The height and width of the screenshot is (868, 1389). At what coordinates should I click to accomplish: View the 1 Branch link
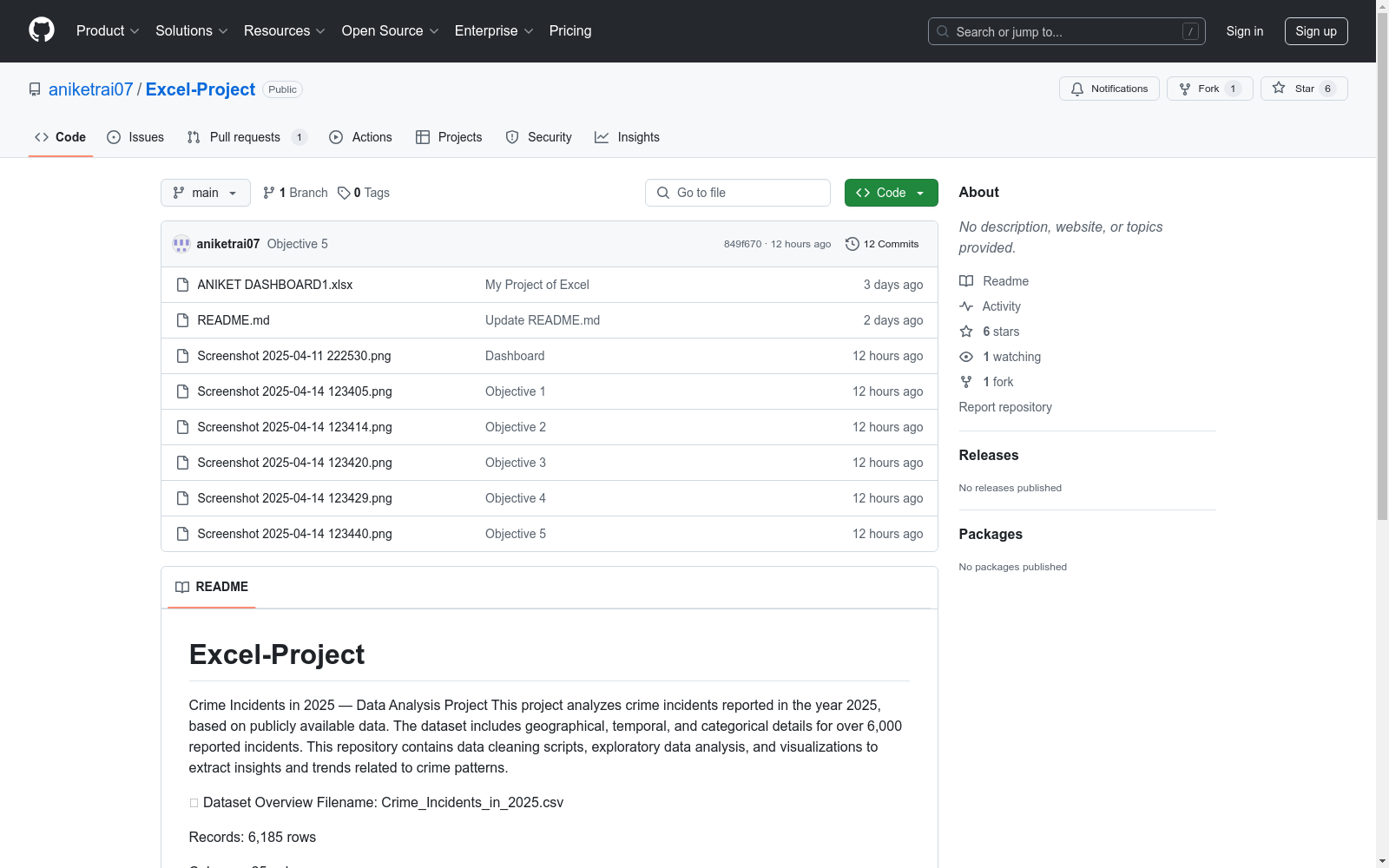(x=295, y=193)
